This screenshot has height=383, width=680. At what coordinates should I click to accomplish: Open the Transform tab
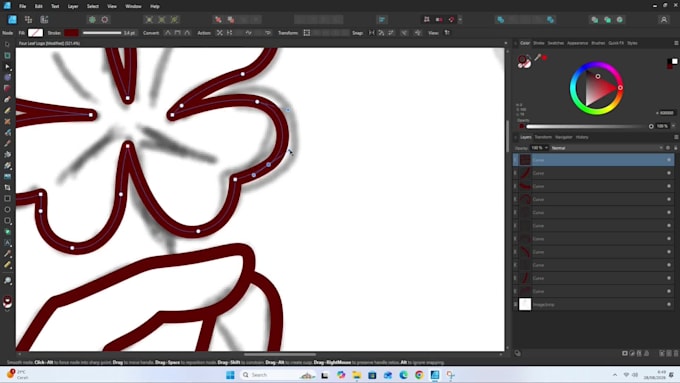pos(543,137)
